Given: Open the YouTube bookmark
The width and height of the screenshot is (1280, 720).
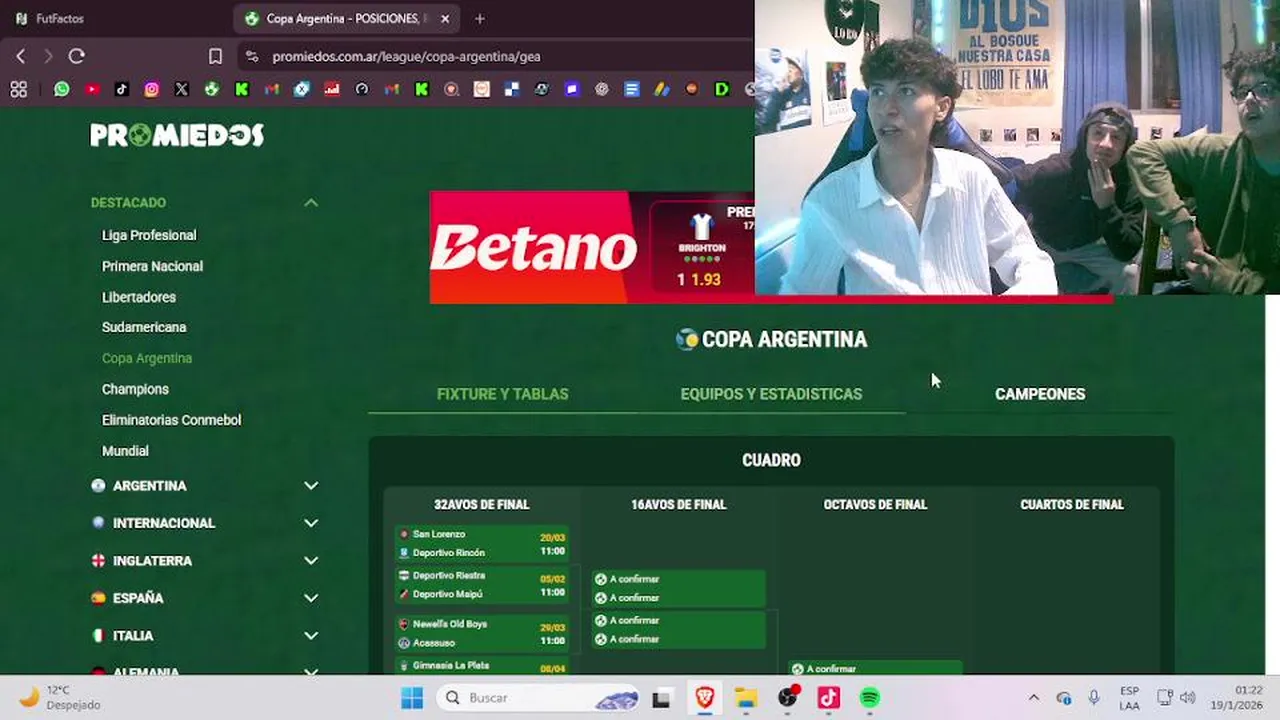Looking at the screenshot, I should point(92,89).
